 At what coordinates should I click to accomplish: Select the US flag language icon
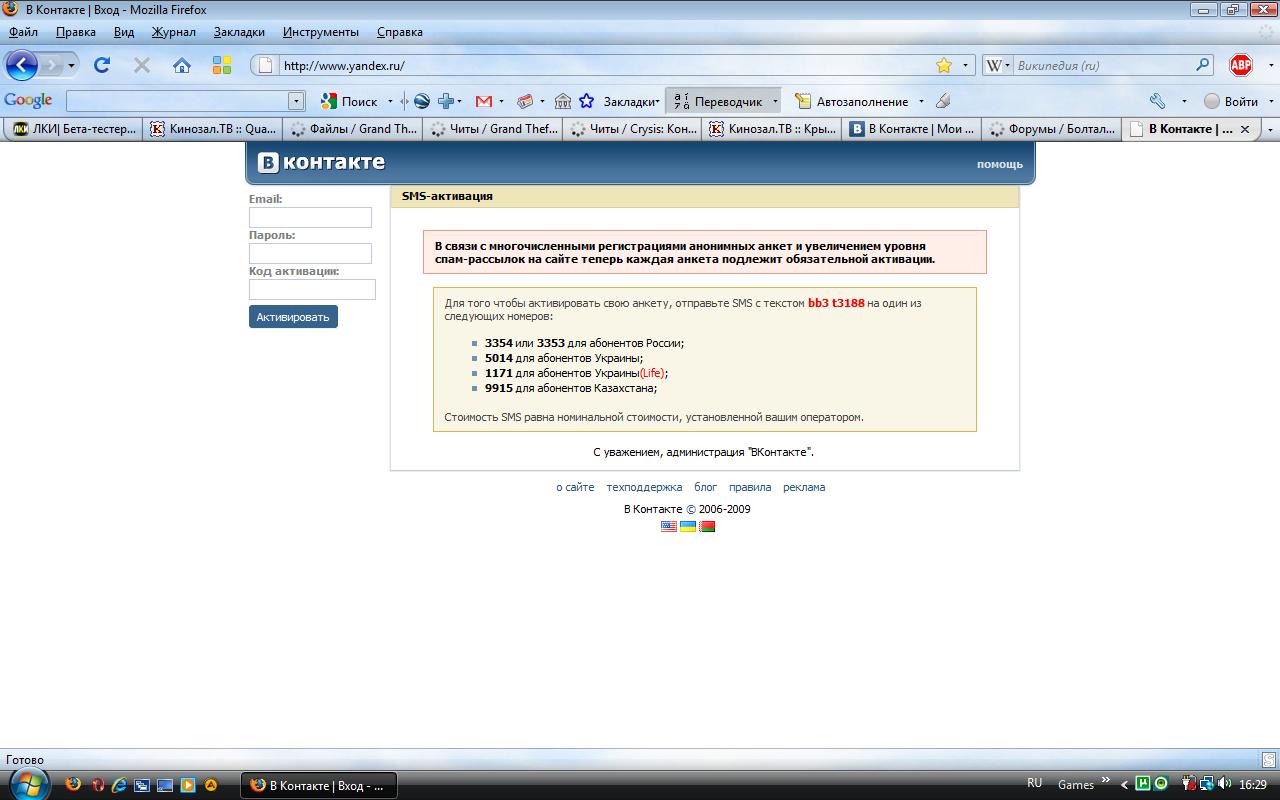pyautogui.click(x=669, y=526)
